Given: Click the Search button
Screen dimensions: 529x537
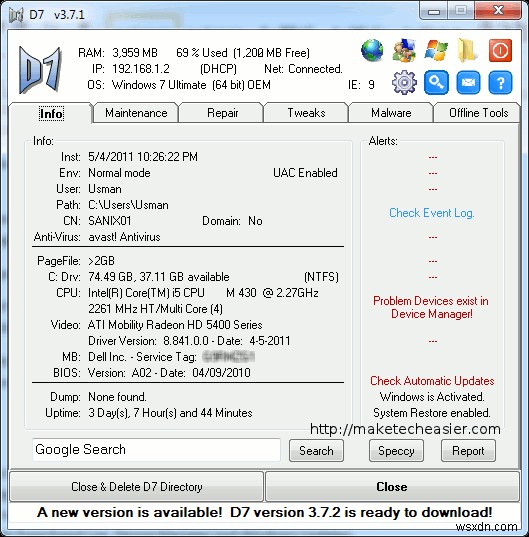Looking at the screenshot, I should click(x=316, y=451).
